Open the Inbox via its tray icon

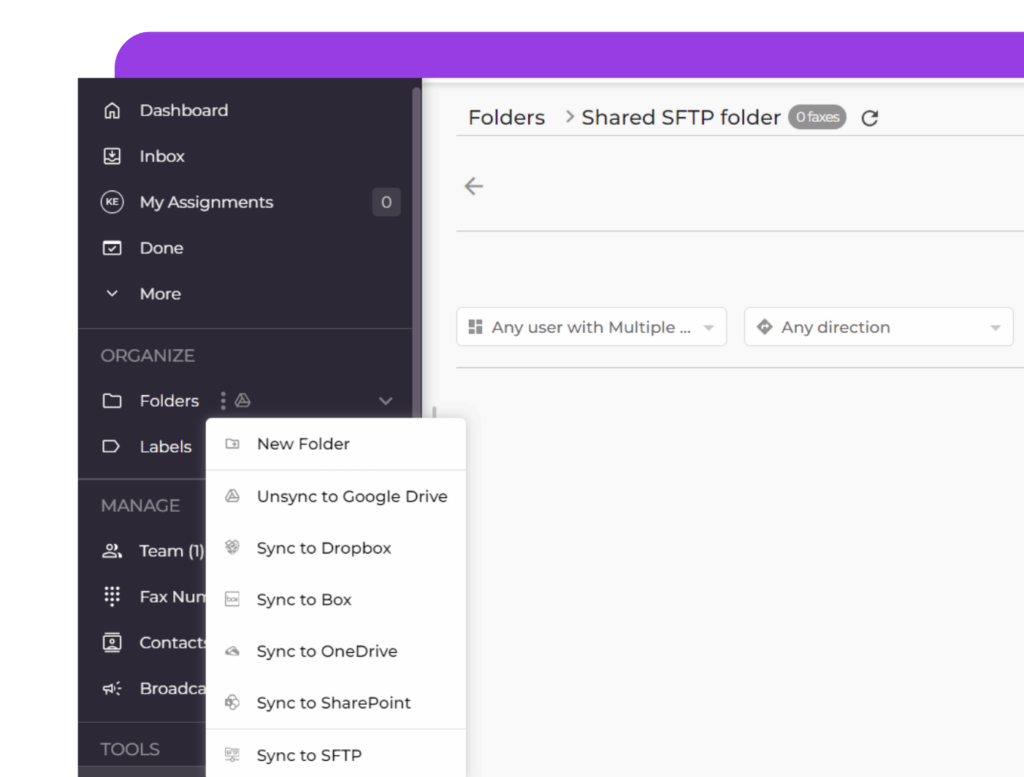pos(113,156)
